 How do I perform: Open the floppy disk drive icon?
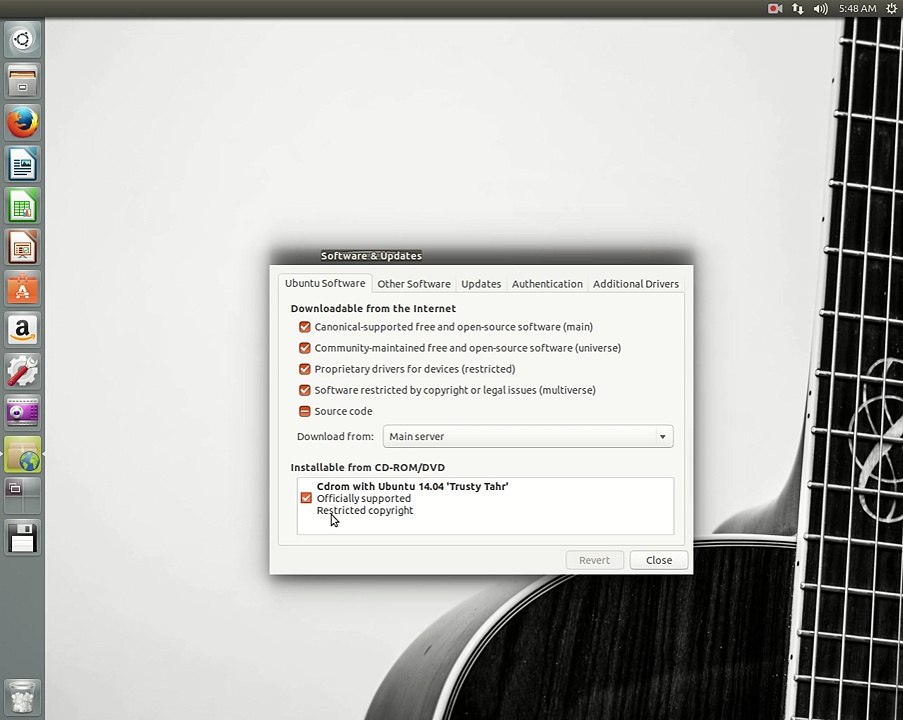pyautogui.click(x=22, y=537)
